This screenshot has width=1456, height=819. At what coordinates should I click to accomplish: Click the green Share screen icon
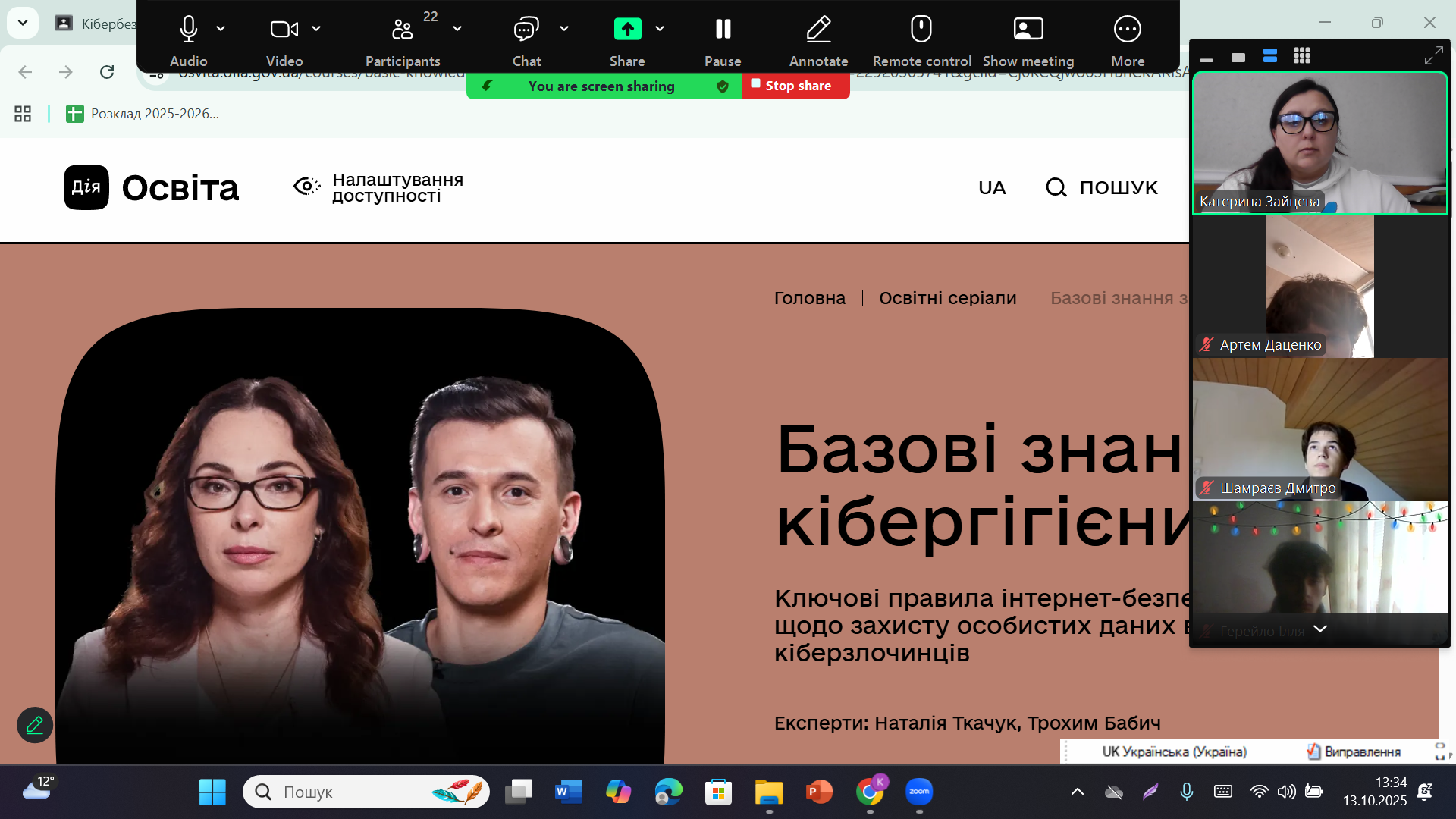(627, 30)
